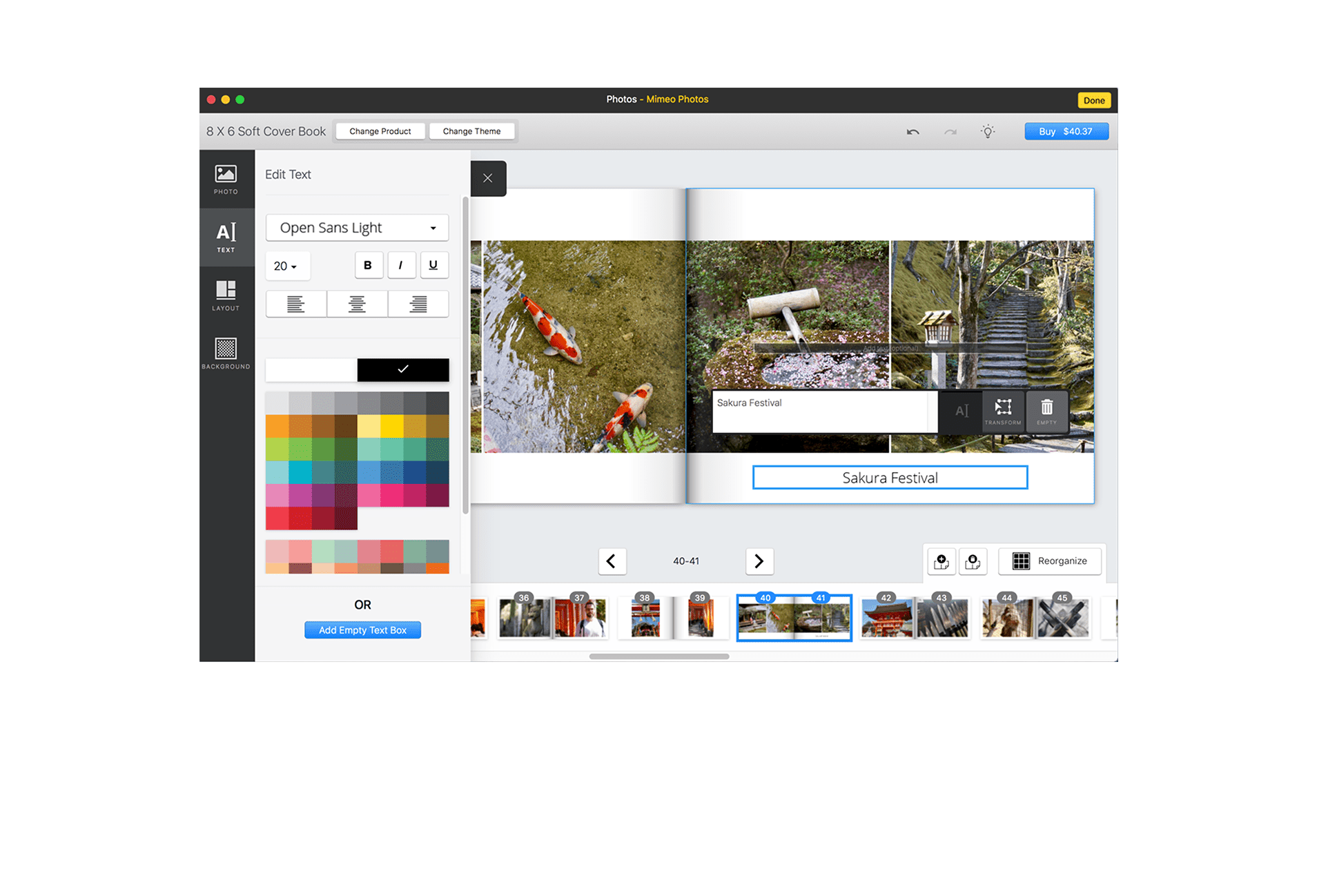Pick the cyan color swatch
This screenshot has width=1317, height=896.
(x=300, y=472)
